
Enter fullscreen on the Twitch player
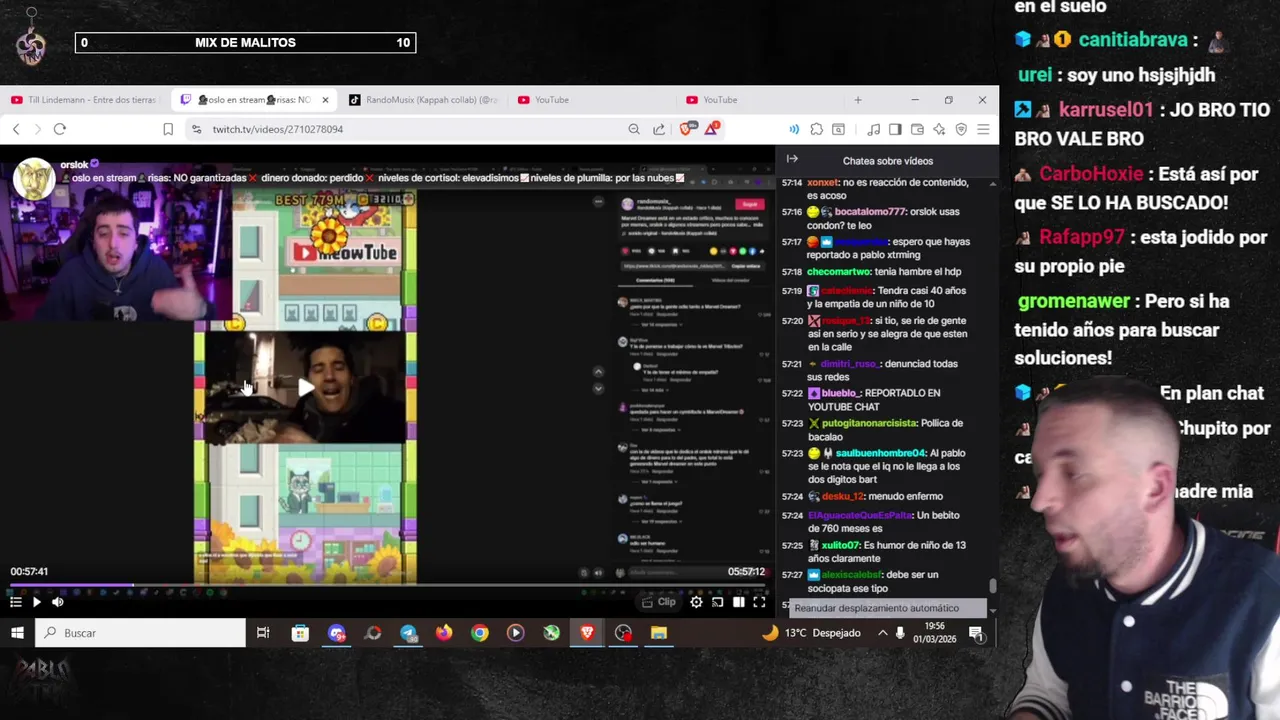point(759,602)
